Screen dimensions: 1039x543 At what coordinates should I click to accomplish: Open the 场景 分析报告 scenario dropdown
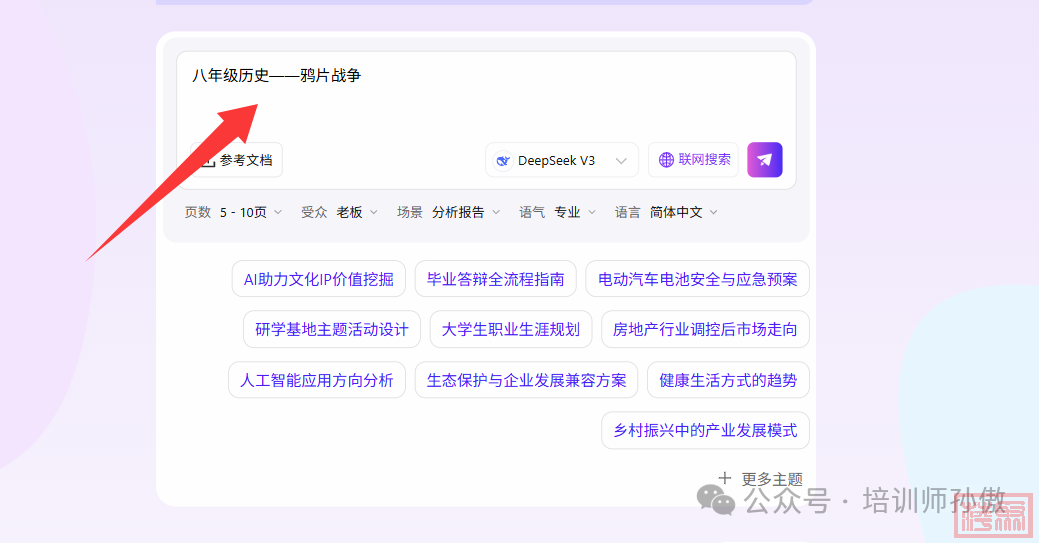pos(449,212)
